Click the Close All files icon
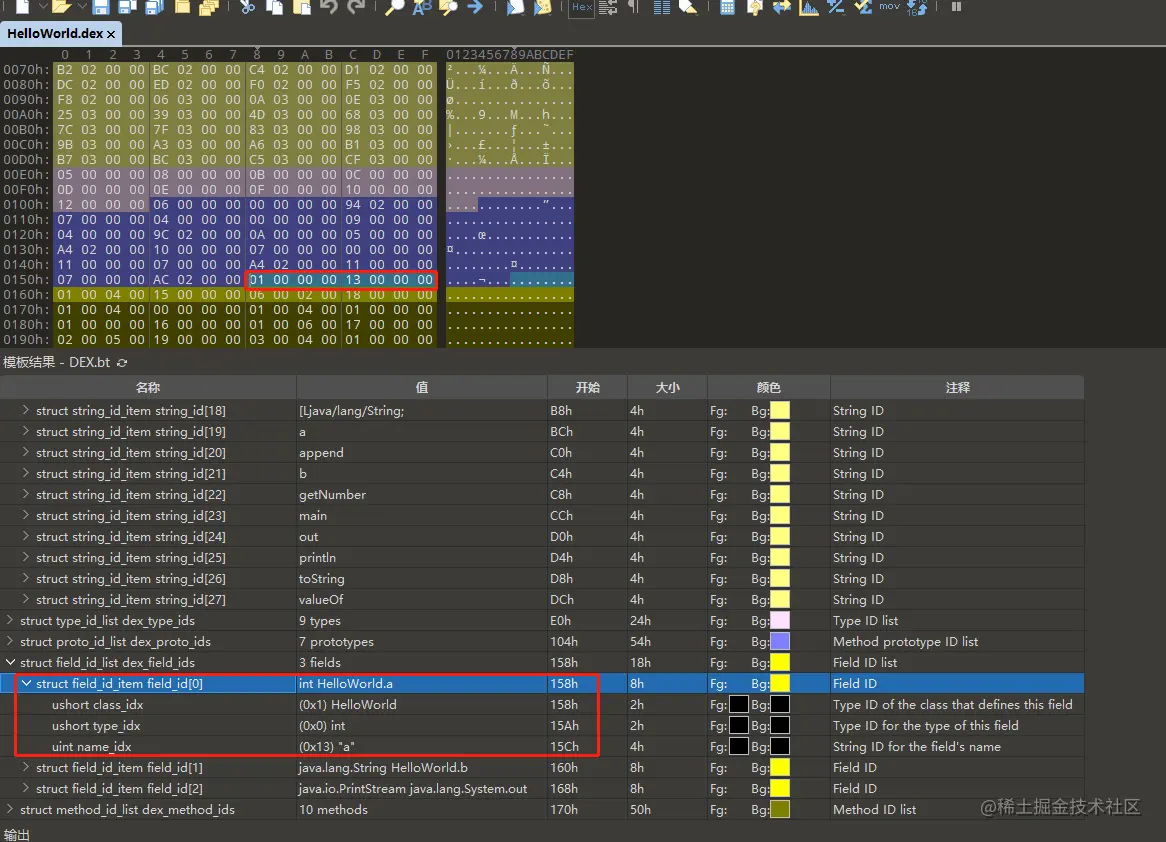This screenshot has width=1166, height=842. 209,7
